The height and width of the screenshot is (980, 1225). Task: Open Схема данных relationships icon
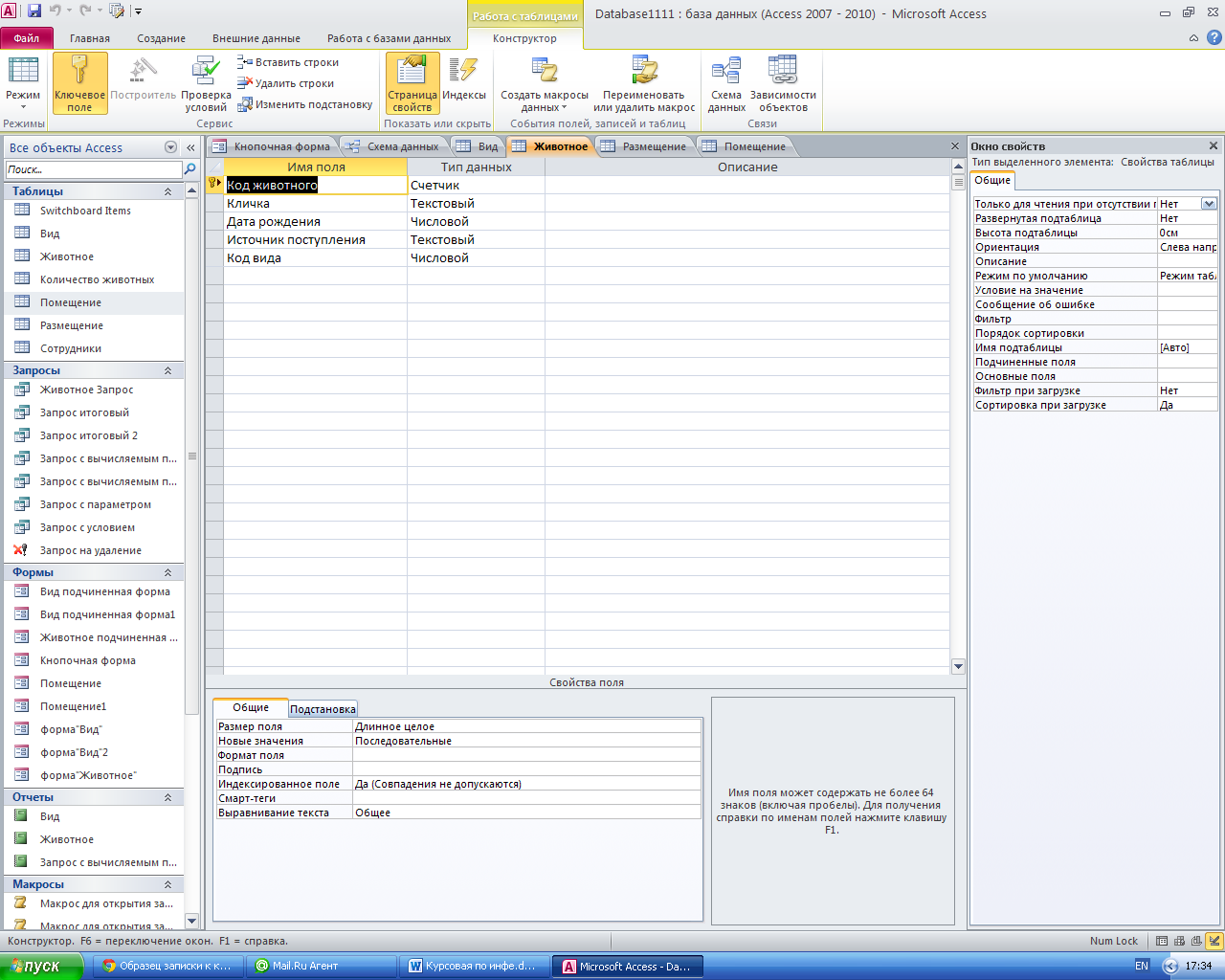(726, 84)
